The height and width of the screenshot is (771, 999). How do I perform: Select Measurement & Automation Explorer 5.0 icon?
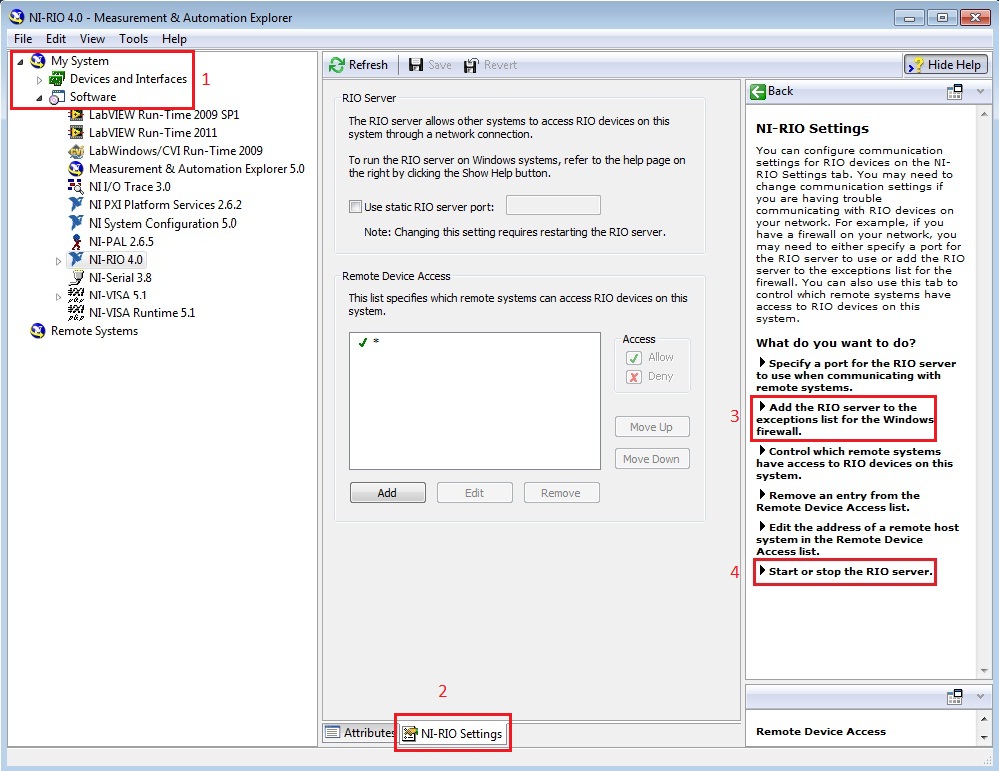(x=76, y=169)
